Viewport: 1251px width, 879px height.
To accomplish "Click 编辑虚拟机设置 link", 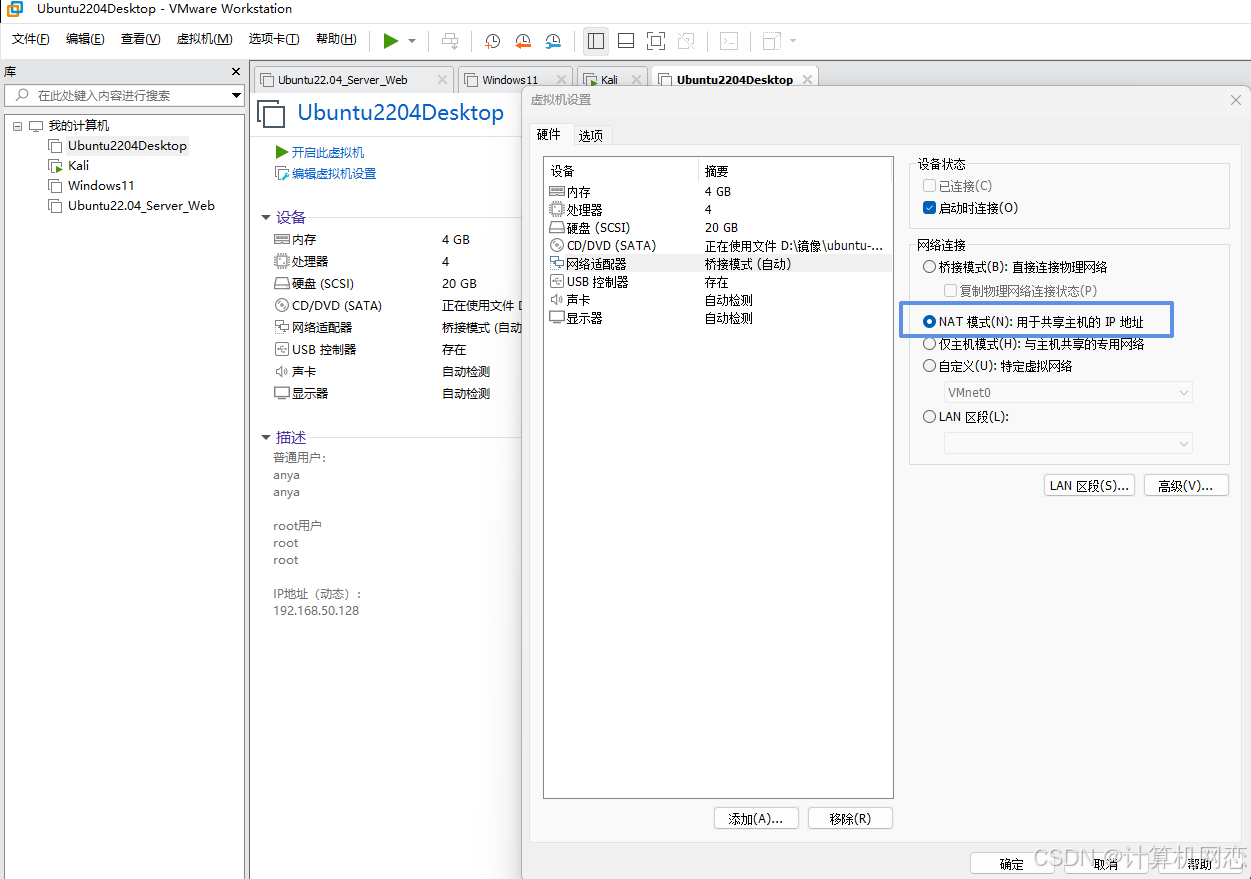I will [334, 173].
